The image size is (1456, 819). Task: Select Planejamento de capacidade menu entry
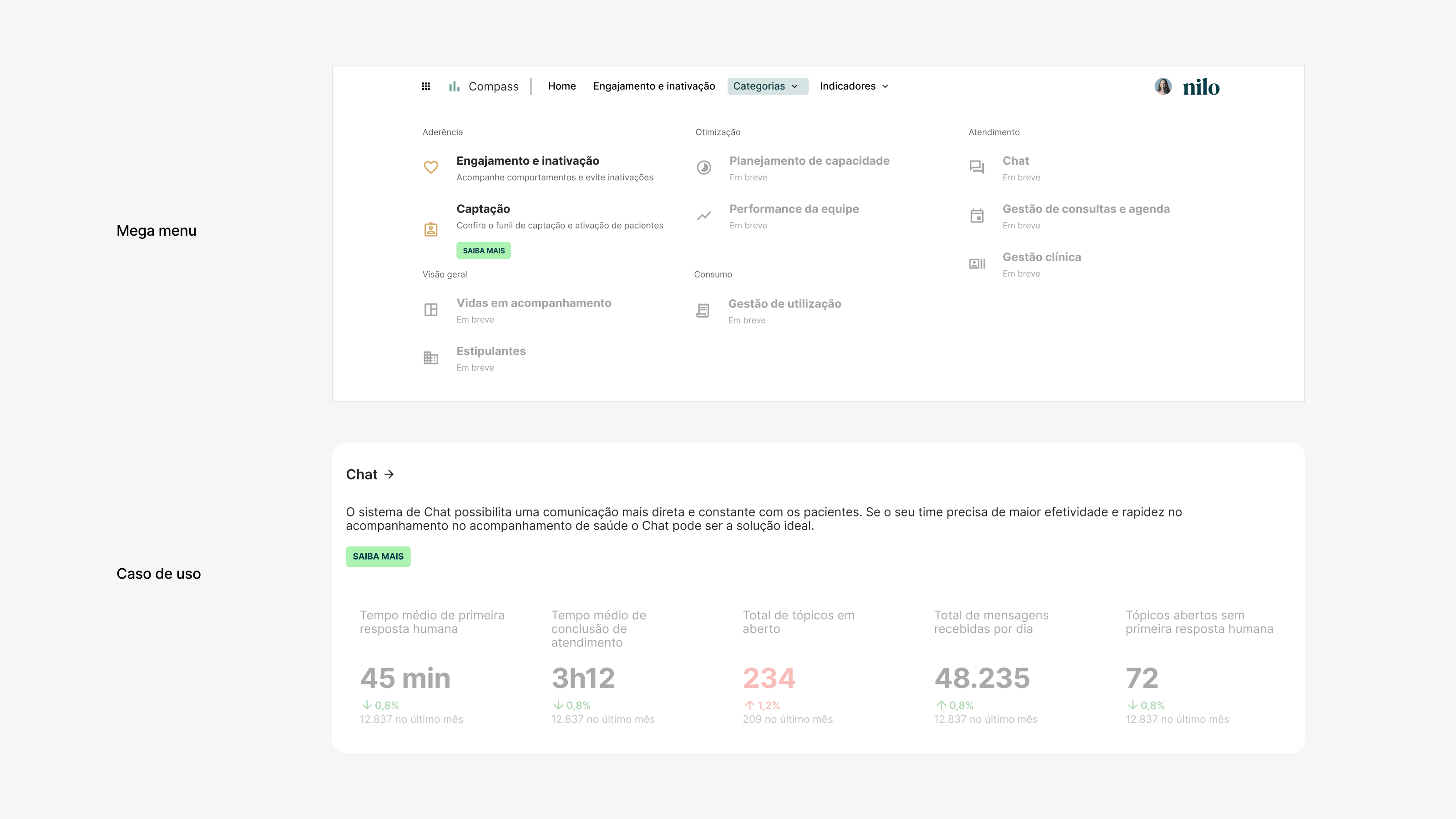pyautogui.click(x=809, y=161)
